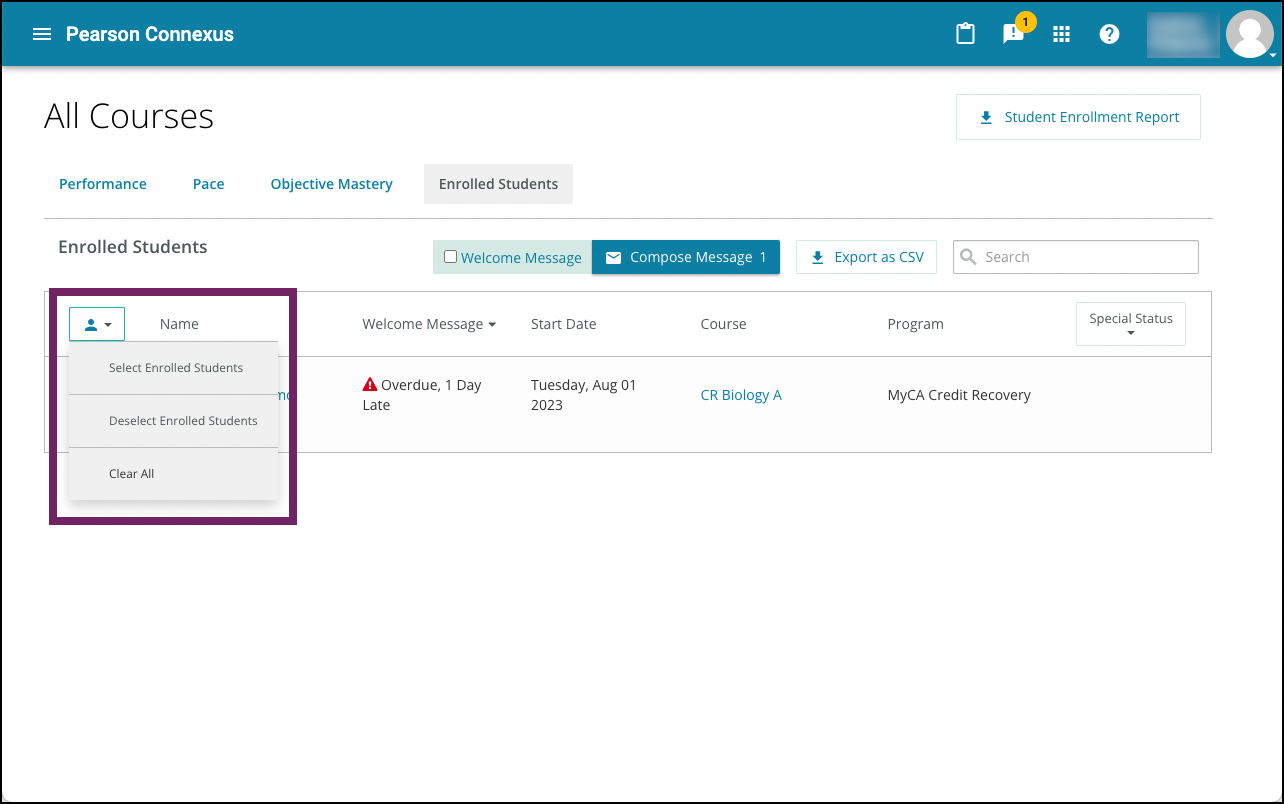The height and width of the screenshot is (804, 1284).
Task: Click the red overdue warning icon
Action: (x=370, y=384)
